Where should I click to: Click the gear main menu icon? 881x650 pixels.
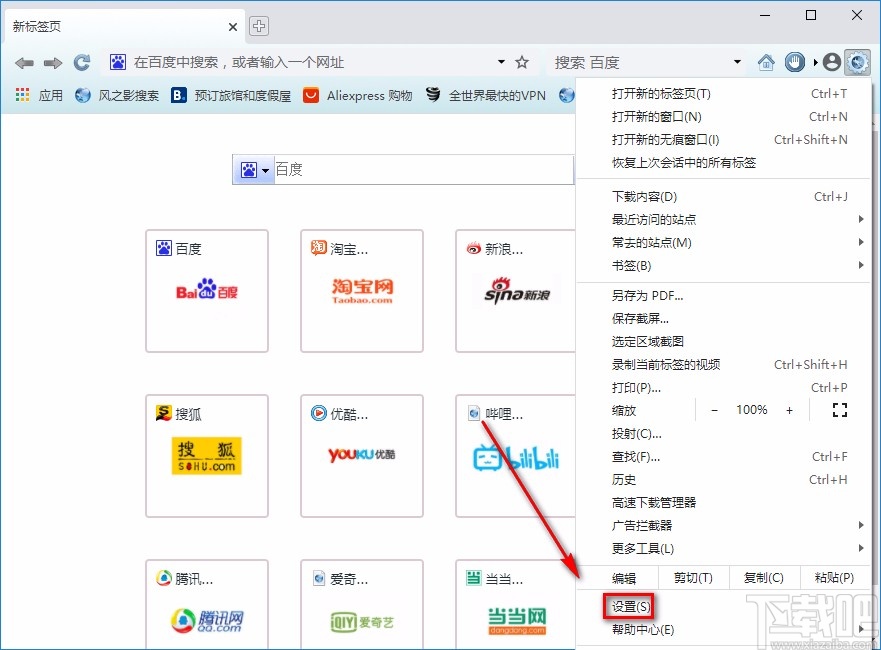pos(857,62)
